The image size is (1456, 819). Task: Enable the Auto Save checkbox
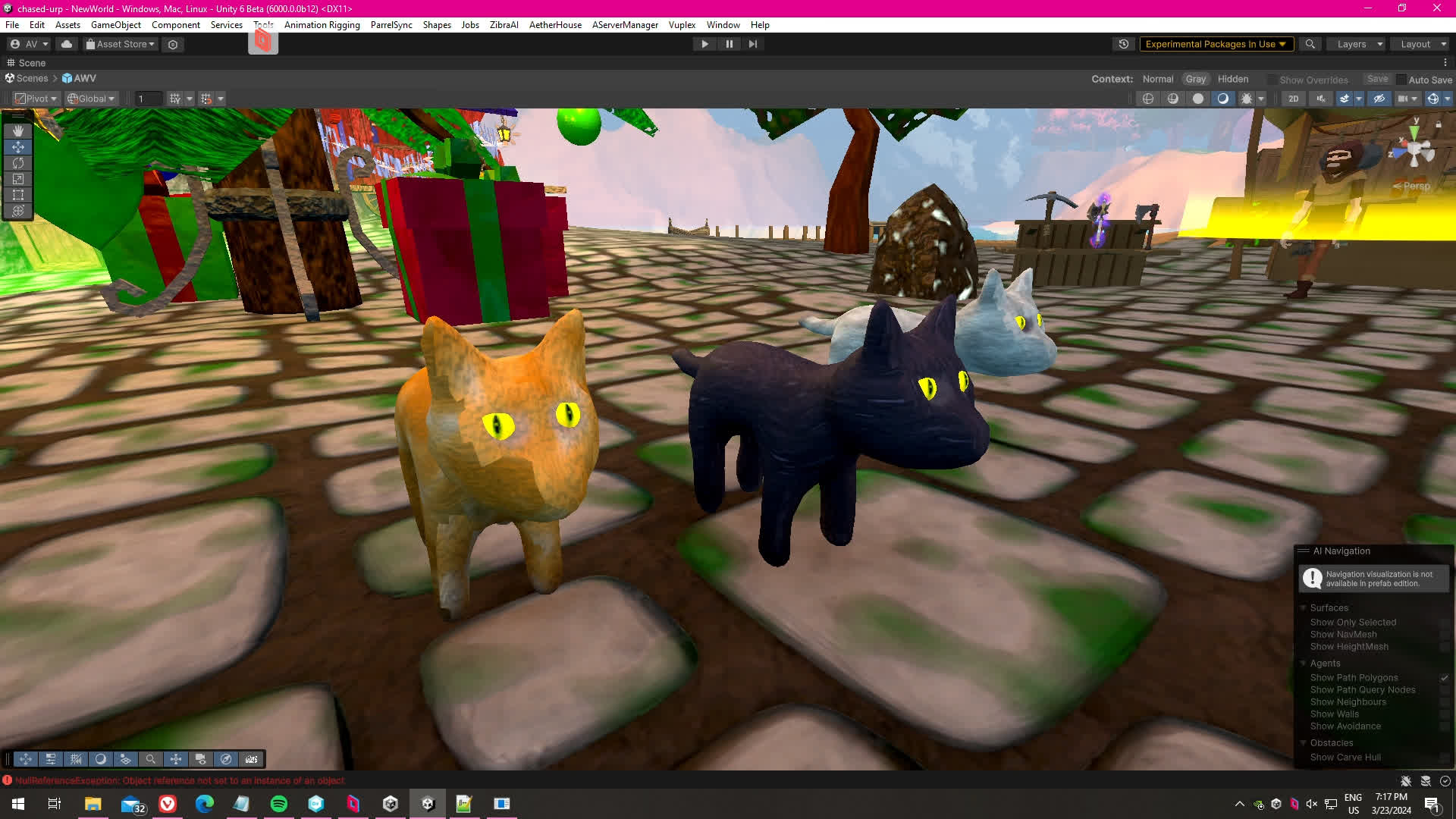tap(1401, 80)
